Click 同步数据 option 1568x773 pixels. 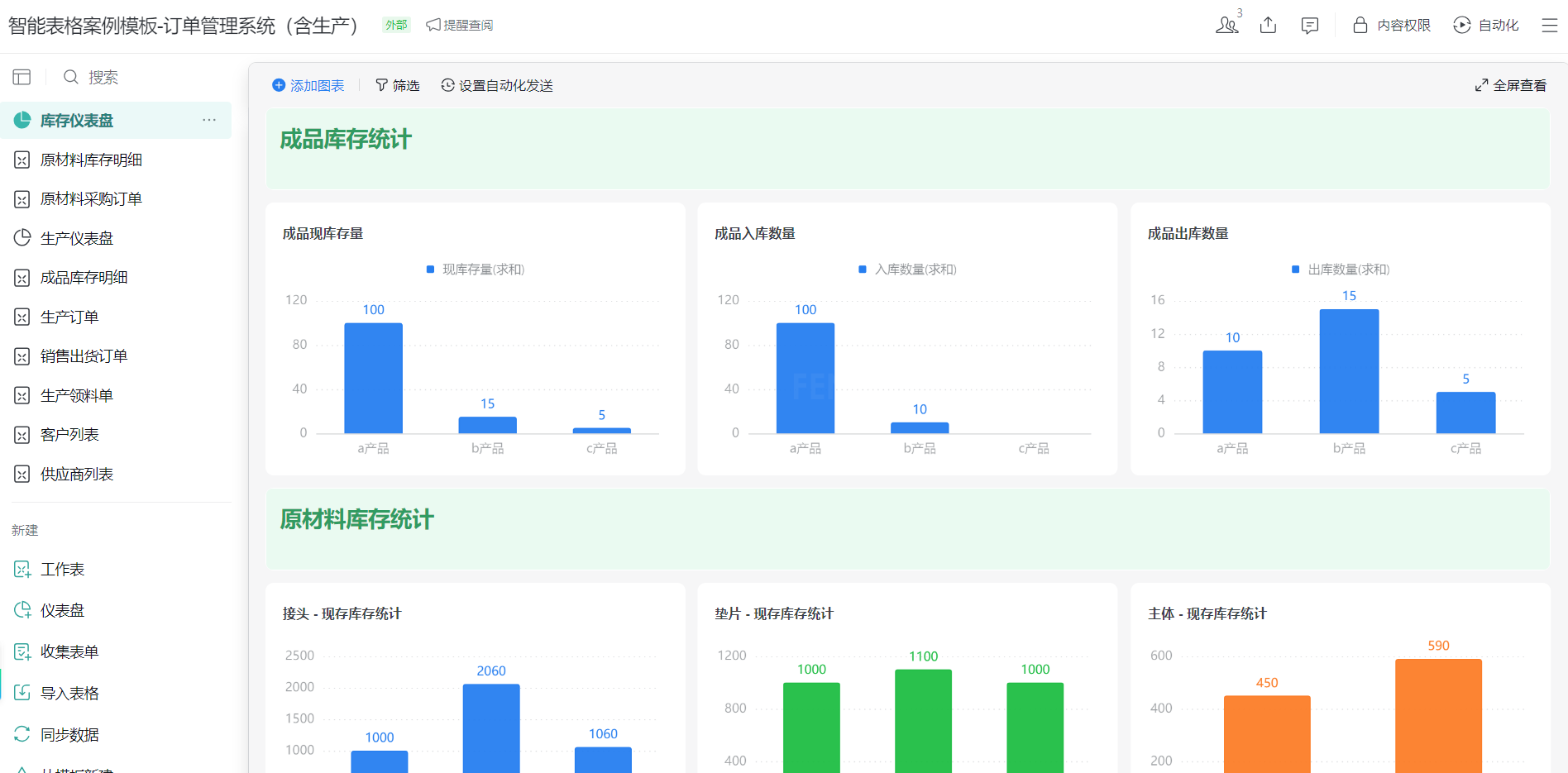(116, 735)
